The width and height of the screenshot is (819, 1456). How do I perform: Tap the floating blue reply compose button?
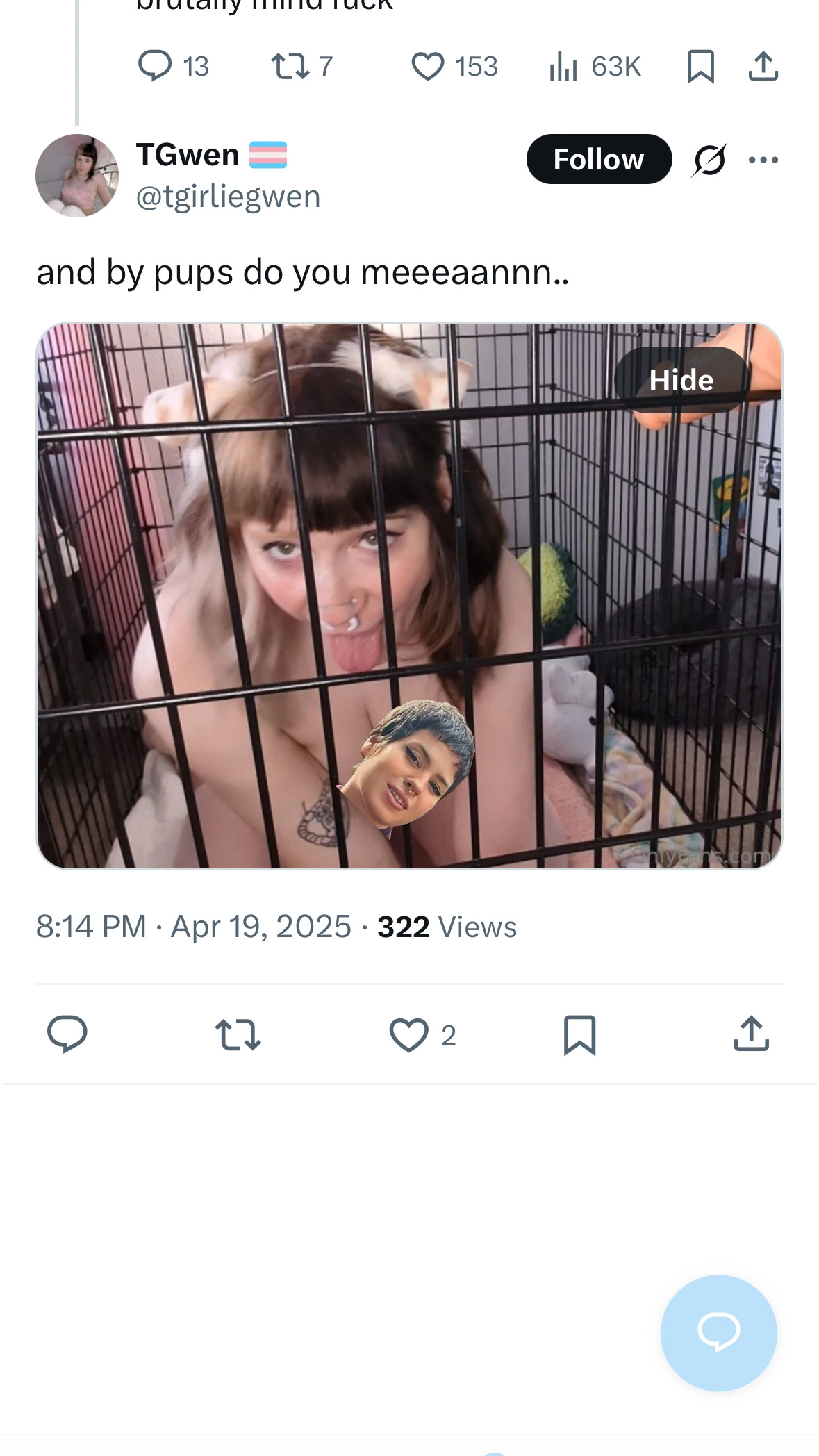pyautogui.click(x=718, y=1333)
